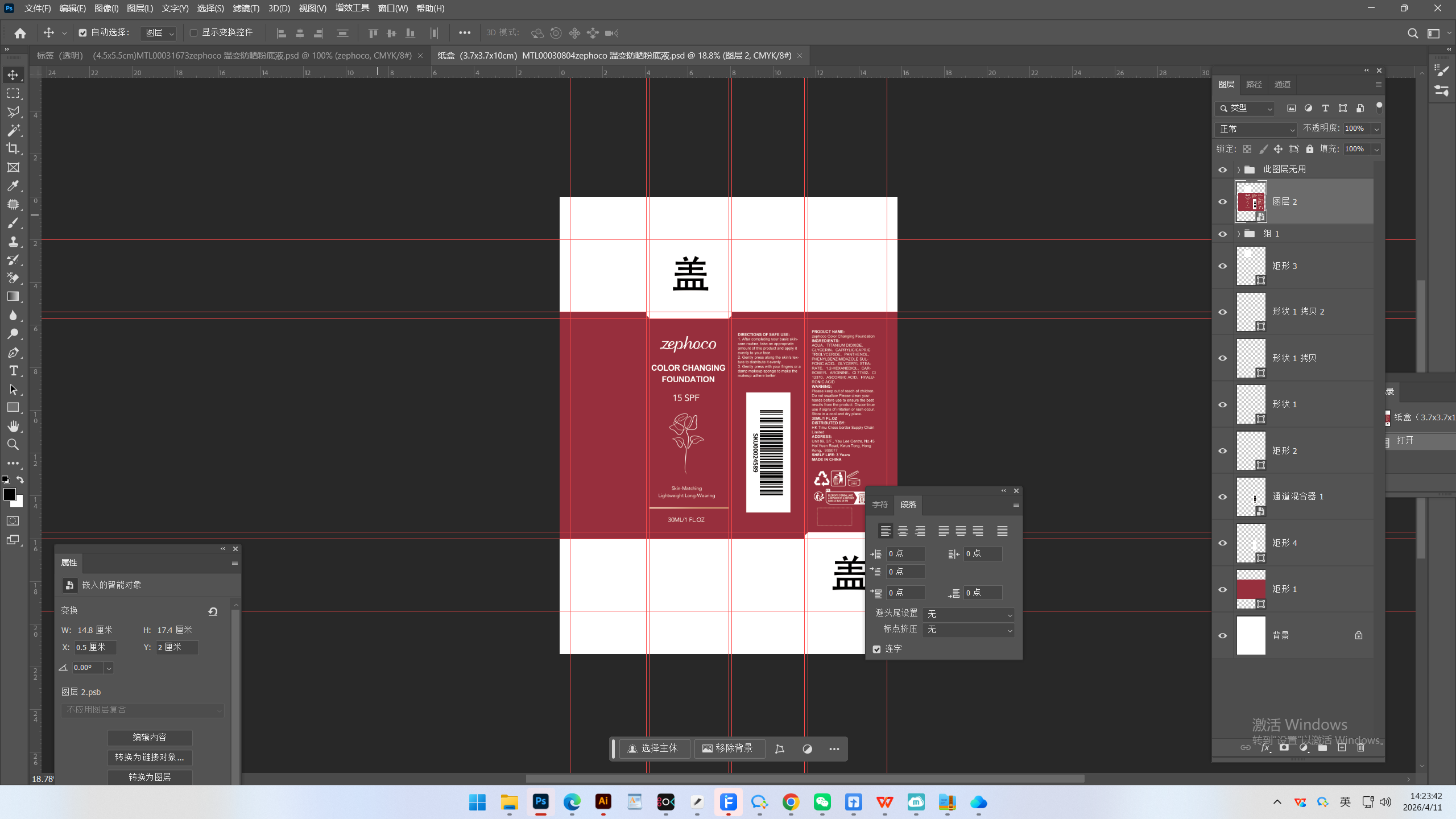Click the Windows Start button
The height and width of the screenshot is (819, 1456).
pyautogui.click(x=477, y=803)
